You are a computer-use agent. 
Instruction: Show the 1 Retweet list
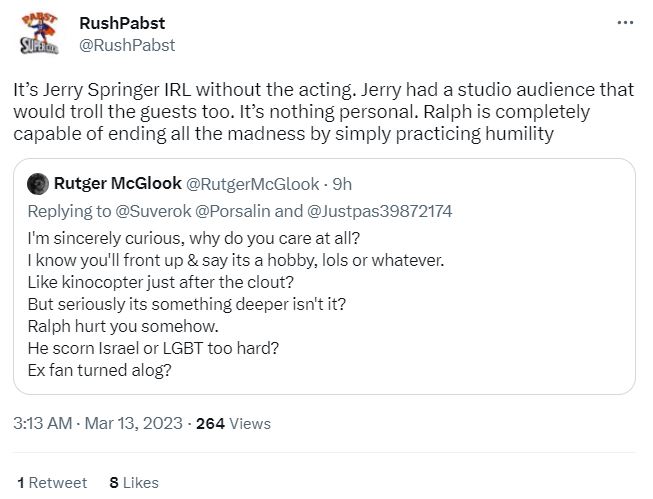(52, 483)
